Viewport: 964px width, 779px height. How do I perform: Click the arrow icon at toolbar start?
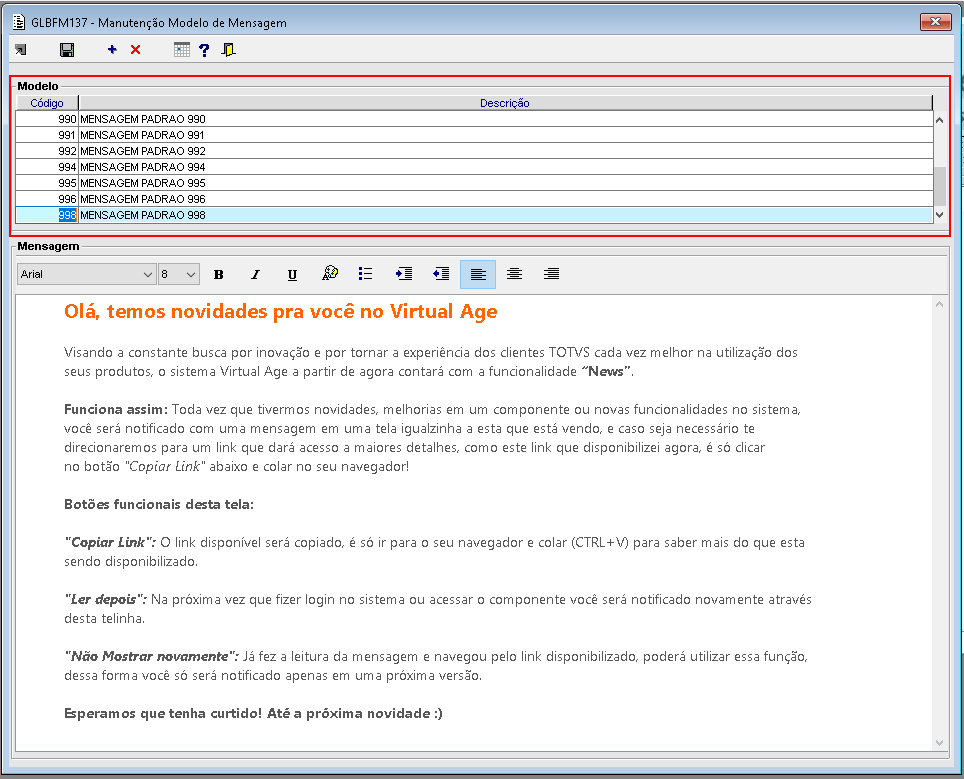[x=21, y=50]
